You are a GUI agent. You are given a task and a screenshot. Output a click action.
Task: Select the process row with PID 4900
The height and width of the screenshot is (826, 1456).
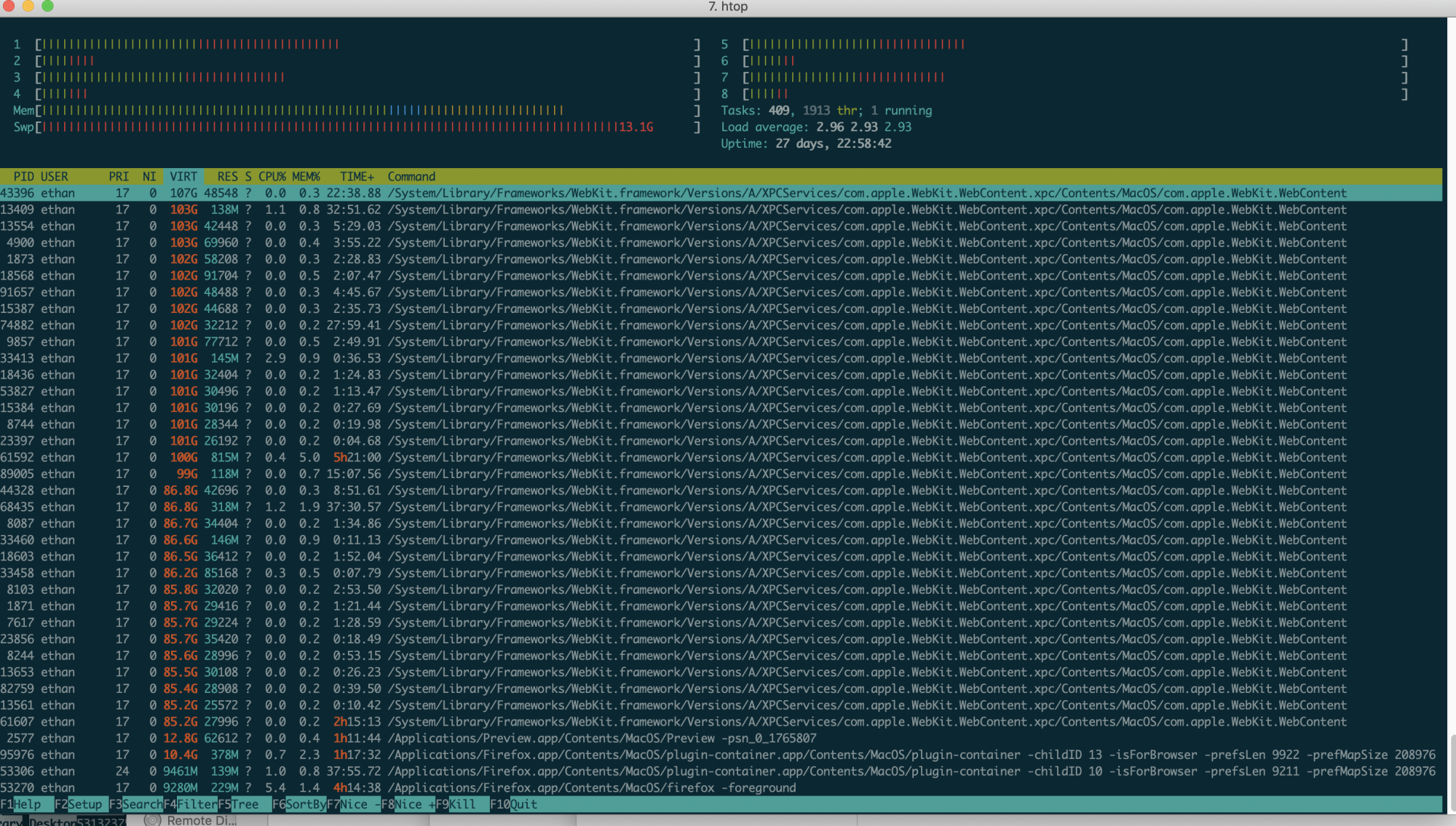[721, 242]
